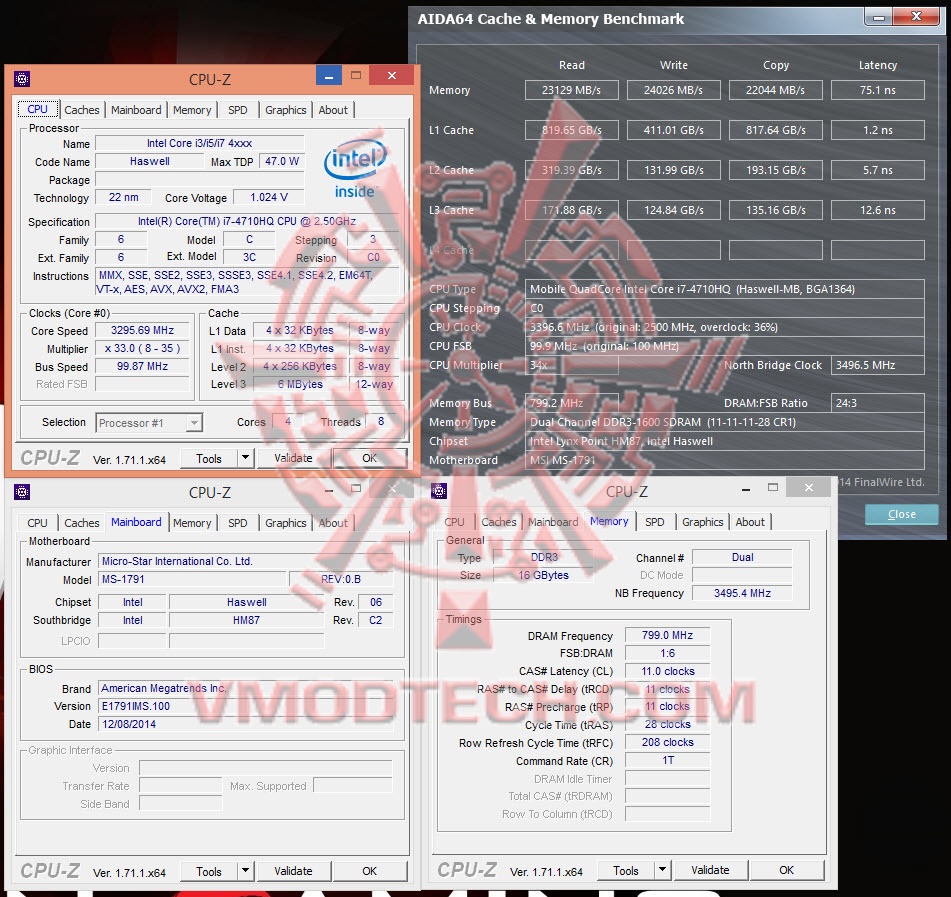Screen dimensions: 951x897
Task: Click Tools button in Memory CPU-Z window
Action: (626, 870)
